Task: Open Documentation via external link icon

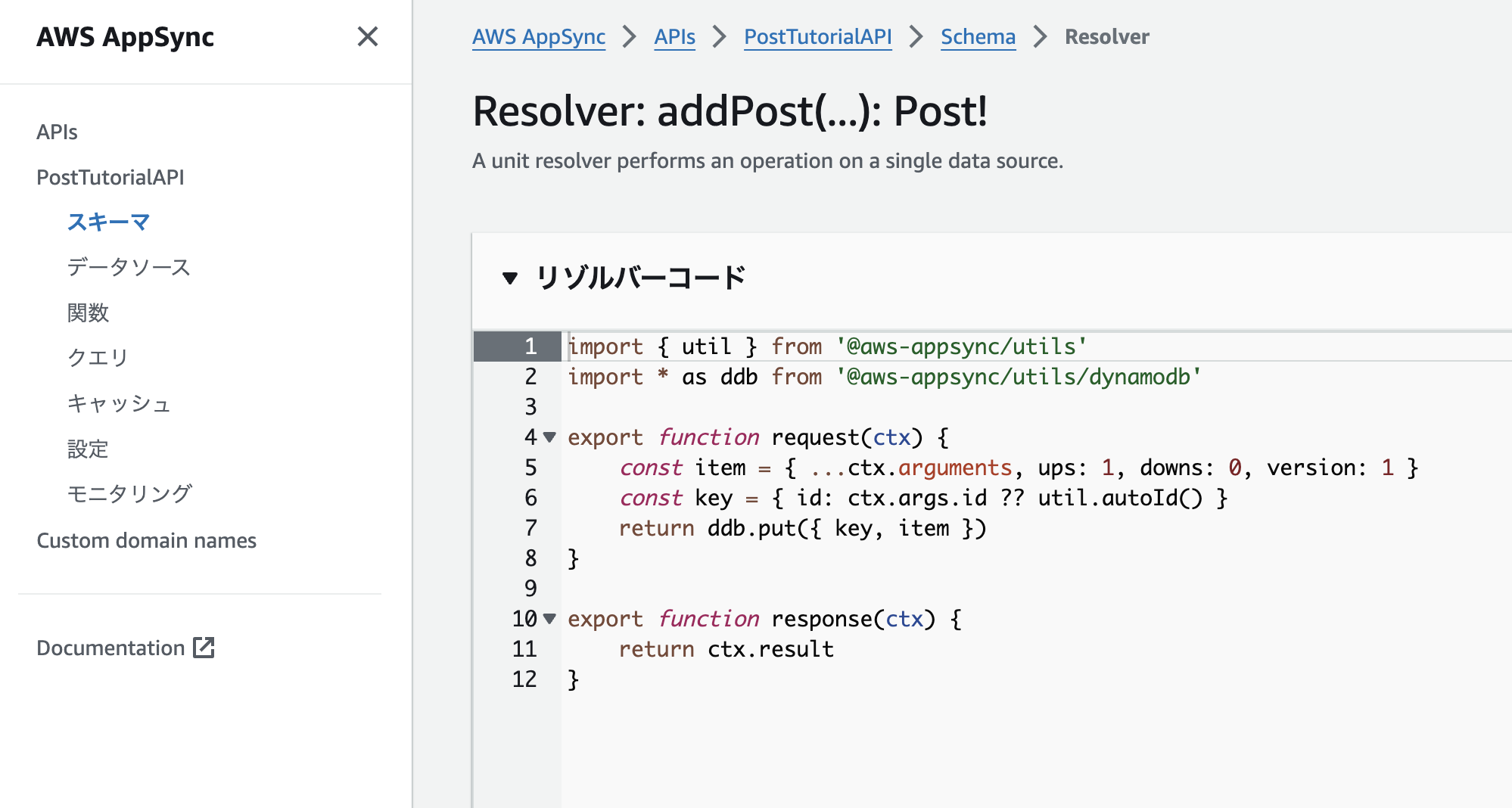Action: [204, 648]
